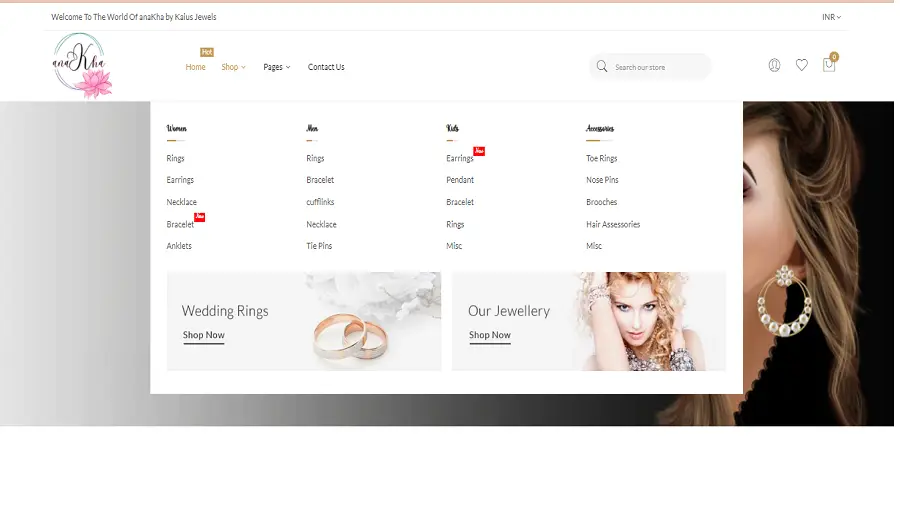This screenshot has height=507, width=900.
Task: Click Shop Now under Our Jewellery
Action: [x=489, y=335]
